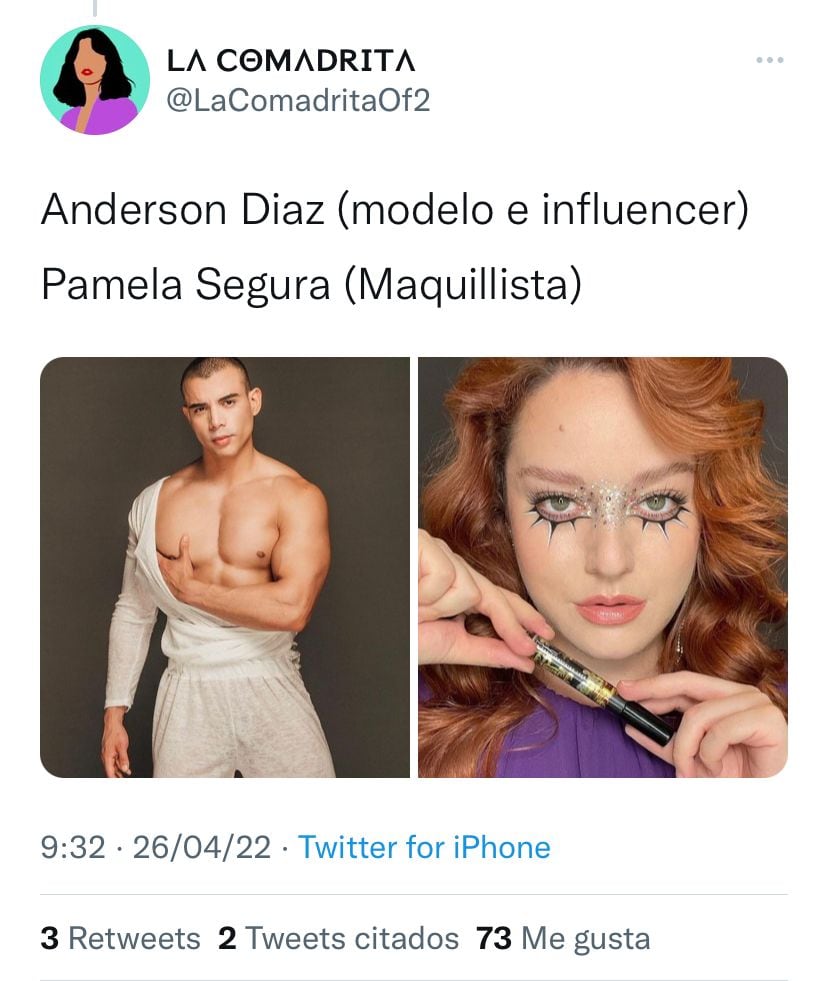Click the number 2 quoted tweets count
This screenshot has height=981, width=828.
tap(227, 938)
